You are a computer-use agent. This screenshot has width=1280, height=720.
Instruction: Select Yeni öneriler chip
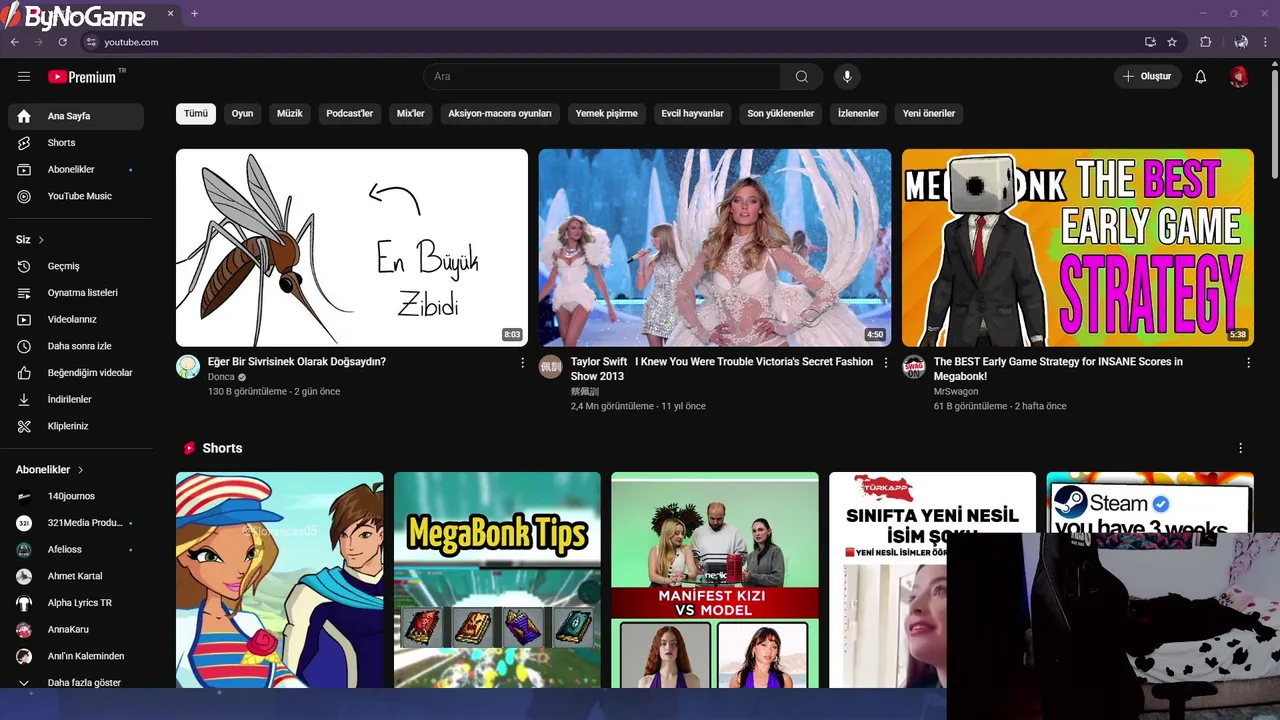click(929, 114)
